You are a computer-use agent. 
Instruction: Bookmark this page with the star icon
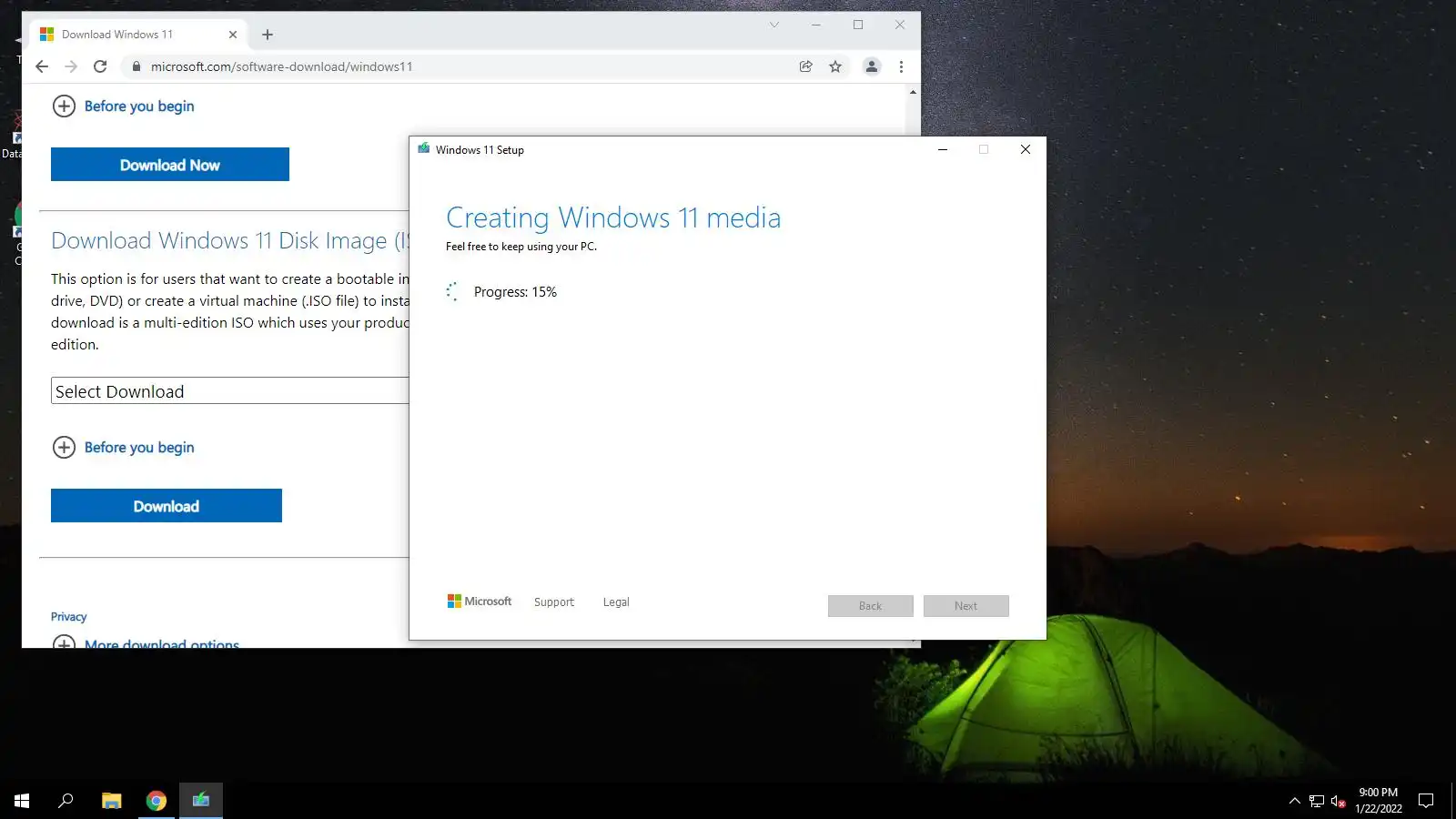point(835,66)
